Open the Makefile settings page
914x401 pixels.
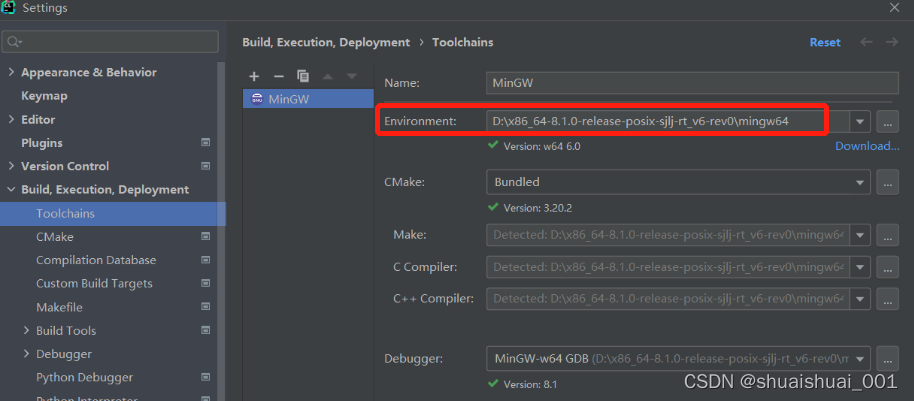click(x=59, y=307)
